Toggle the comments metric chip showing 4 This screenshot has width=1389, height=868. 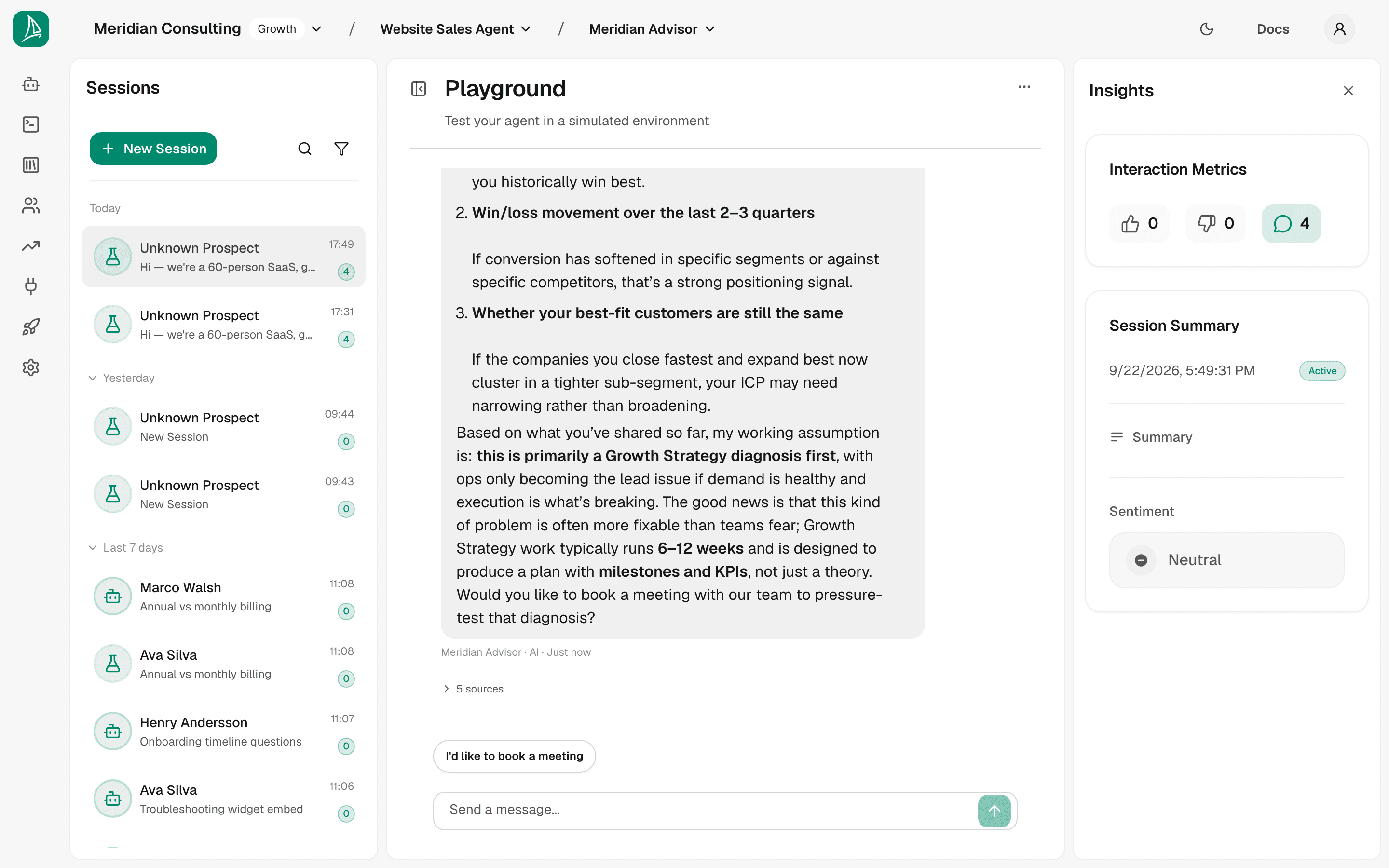point(1291,223)
